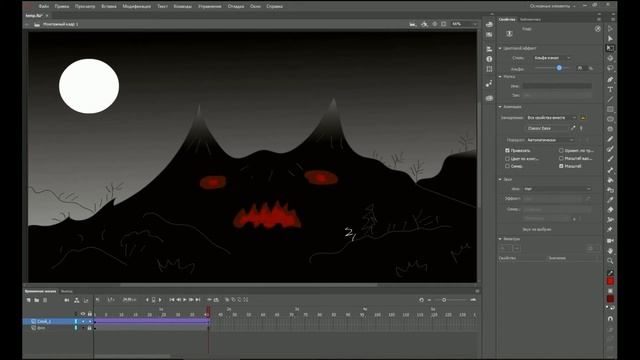Go to the last frame
Image resolution: width=640 pixels, height=360 pixels.
coord(198,300)
